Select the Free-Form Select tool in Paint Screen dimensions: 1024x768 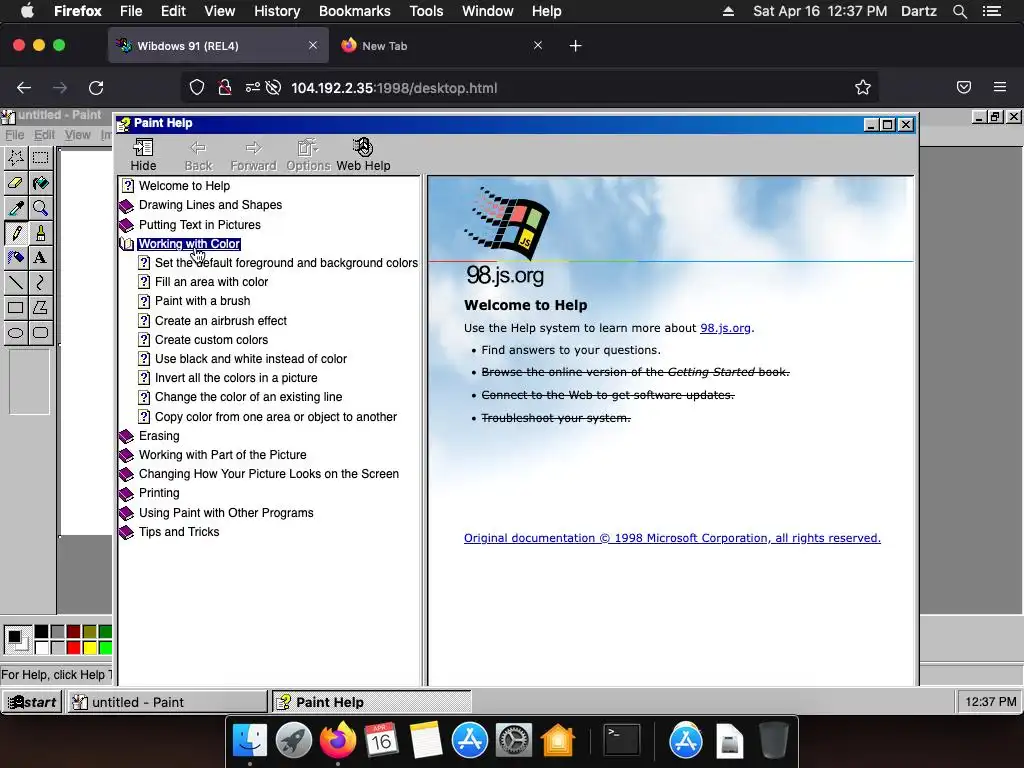pos(16,158)
